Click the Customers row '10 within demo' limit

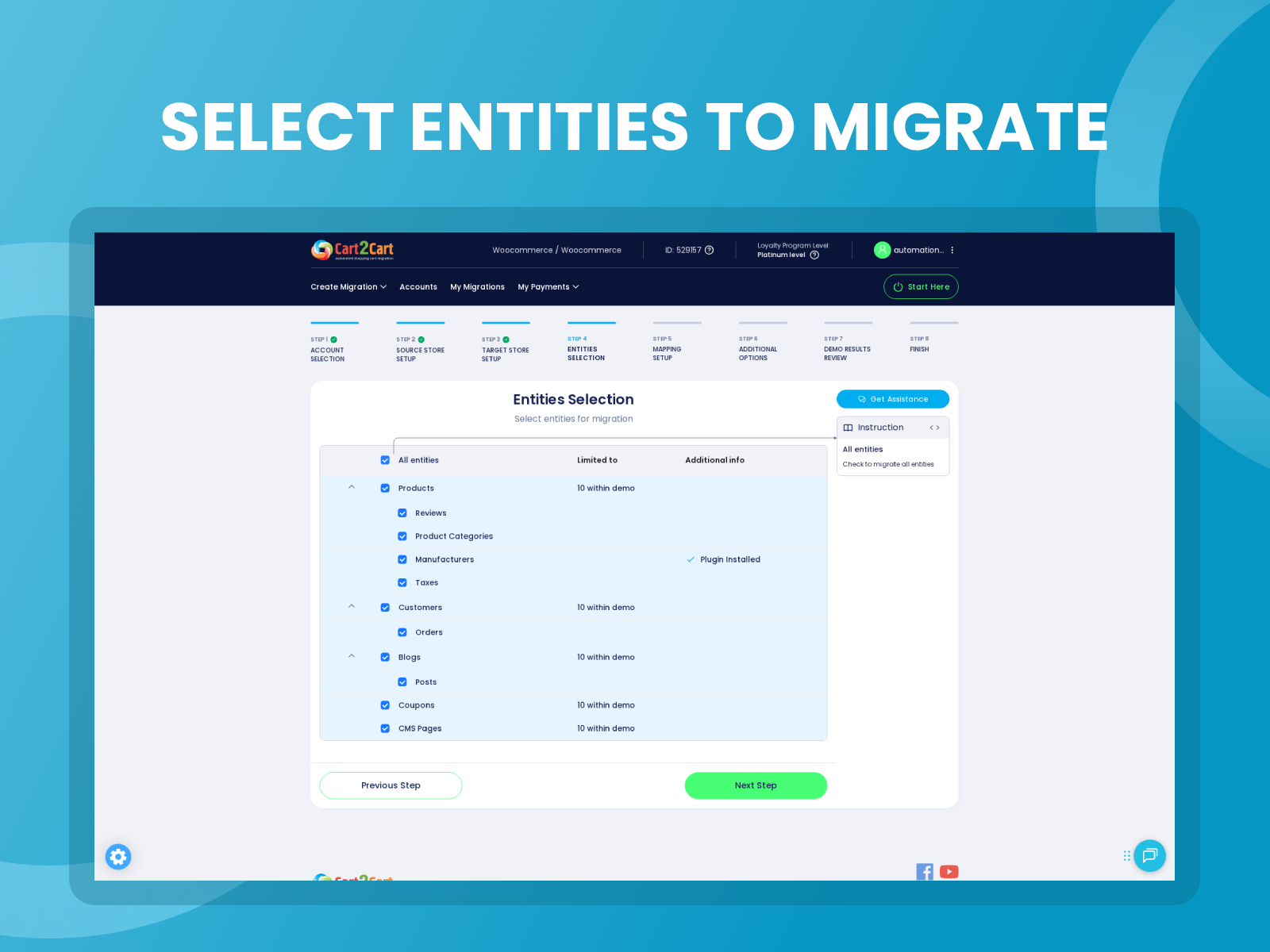(606, 608)
